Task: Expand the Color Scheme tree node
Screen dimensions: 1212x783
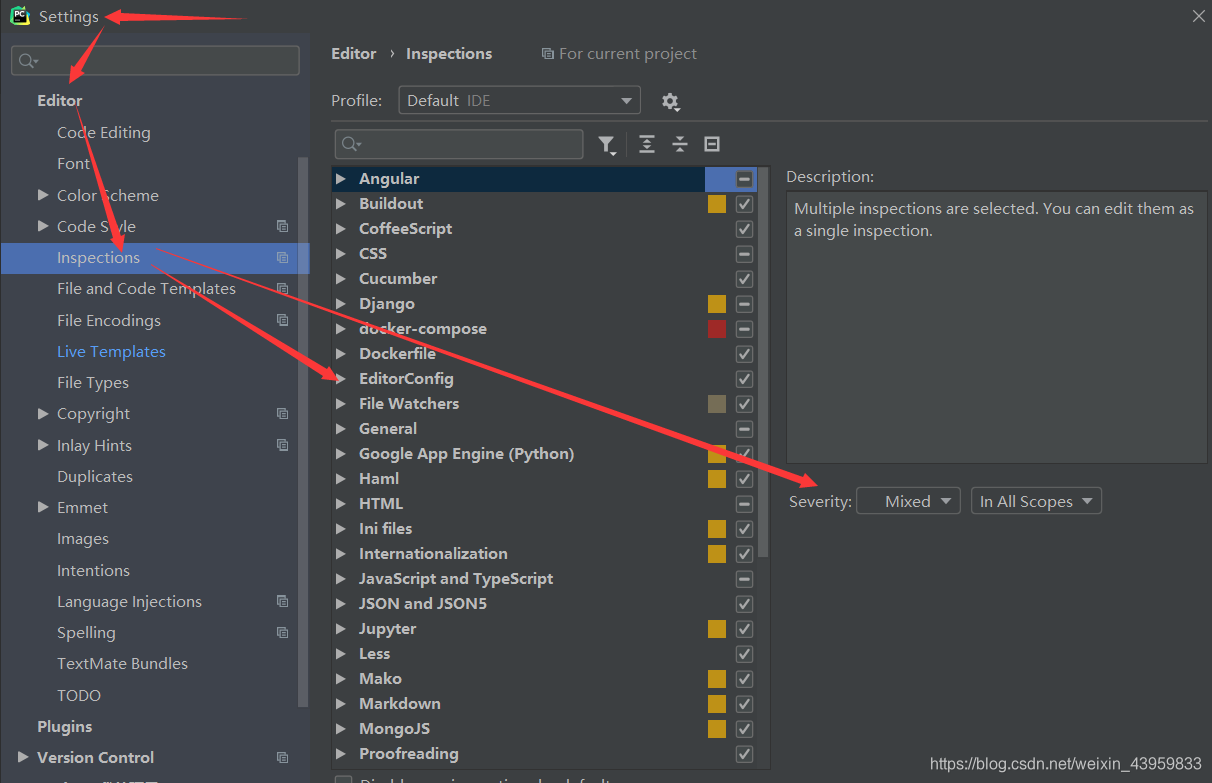Action: click(x=43, y=195)
